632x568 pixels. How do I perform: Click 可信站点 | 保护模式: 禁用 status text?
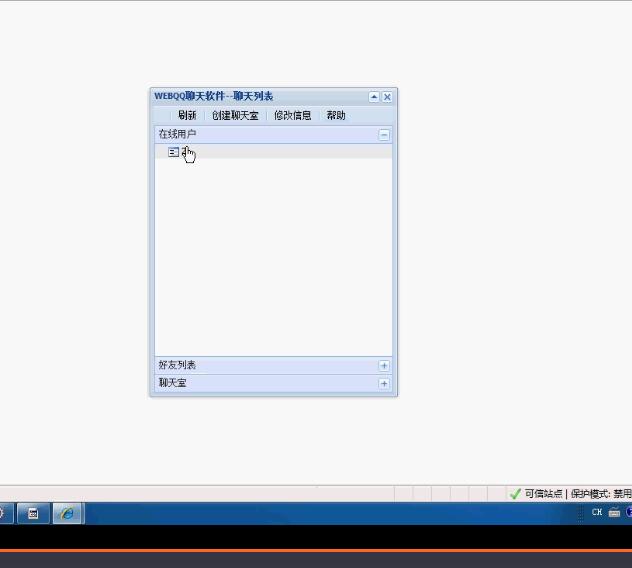point(578,494)
